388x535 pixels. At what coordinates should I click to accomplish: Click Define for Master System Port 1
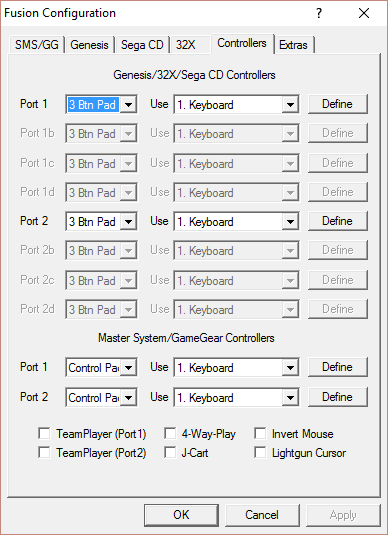337,367
